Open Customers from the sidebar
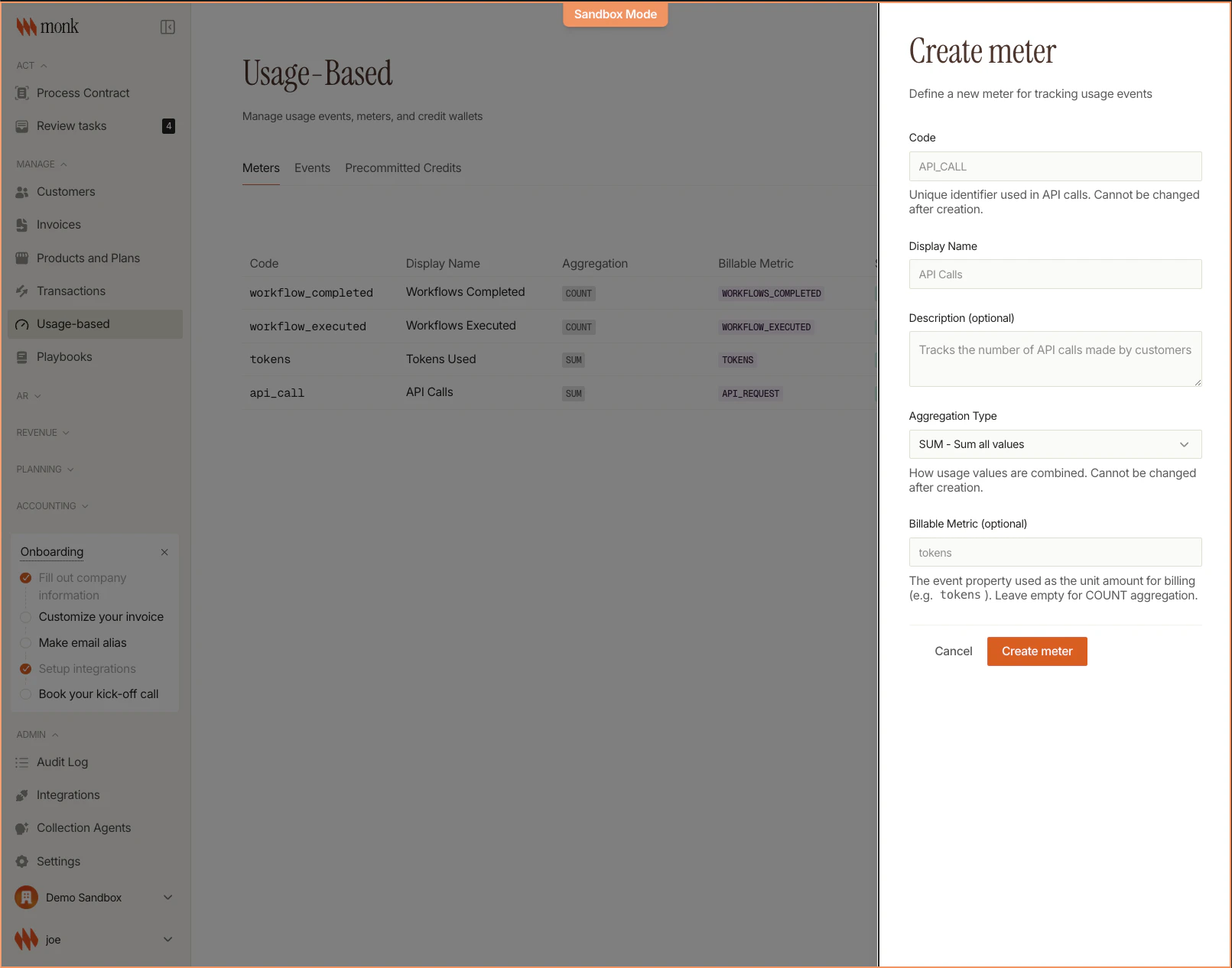Screen dimensions: 1232x968 pos(65,191)
